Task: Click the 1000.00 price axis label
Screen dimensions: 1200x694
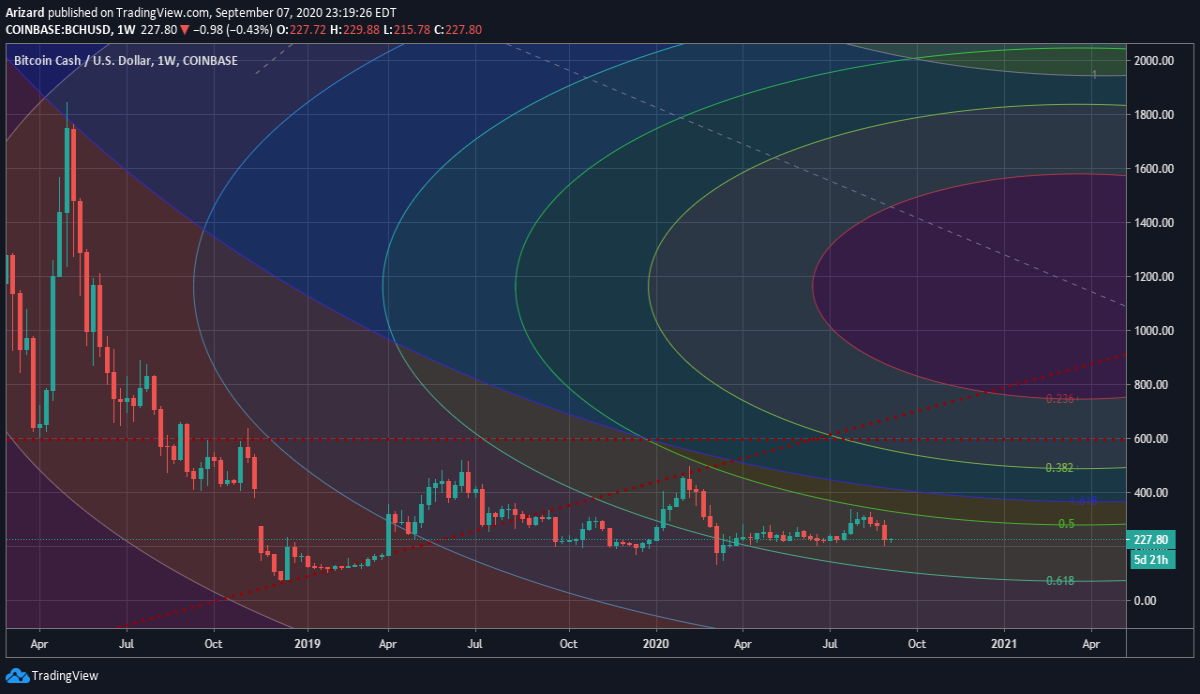Action: pyautogui.click(x=1152, y=331)
